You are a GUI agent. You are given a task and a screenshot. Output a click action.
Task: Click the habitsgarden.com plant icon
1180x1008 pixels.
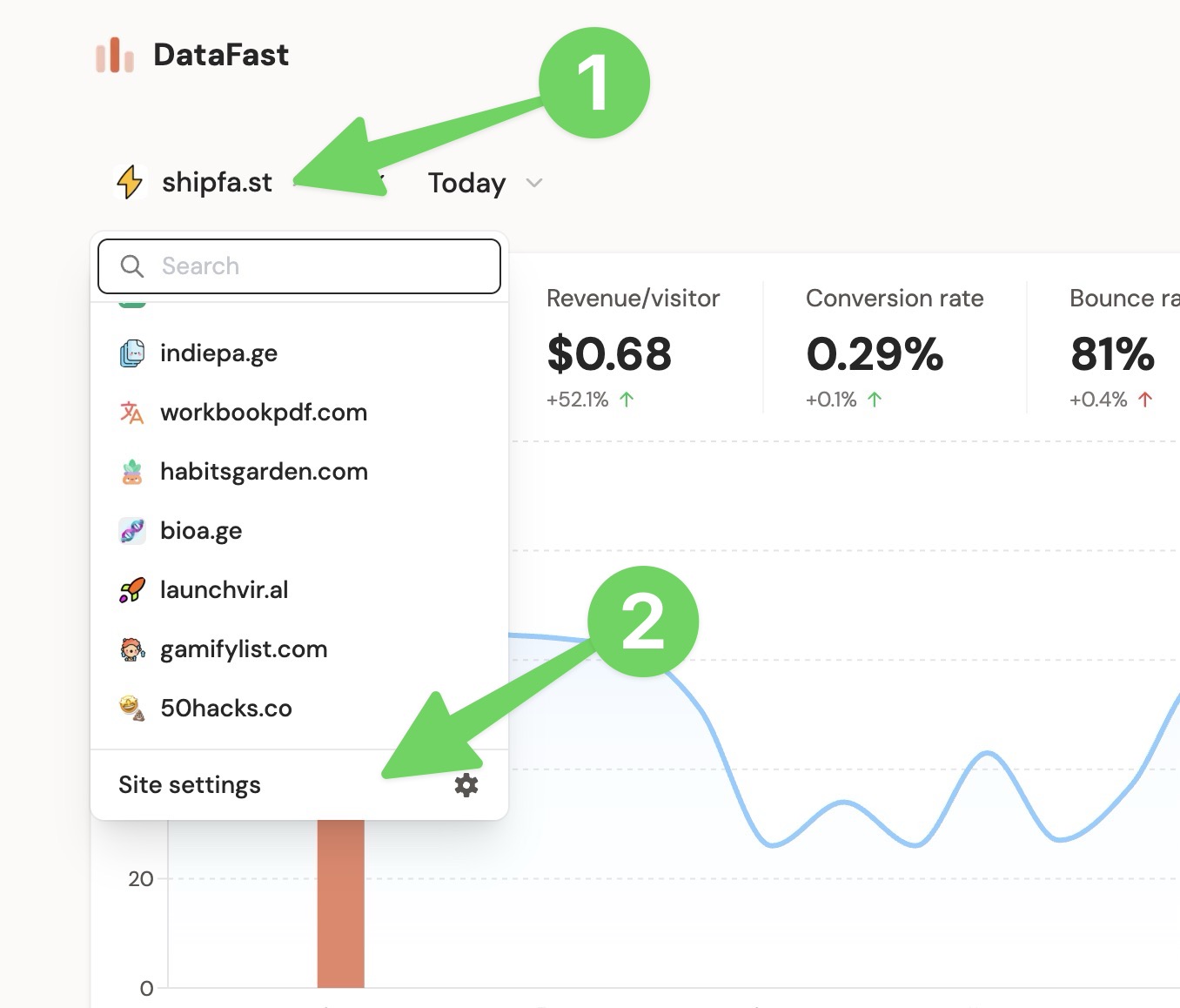click(x=132, y=472)
